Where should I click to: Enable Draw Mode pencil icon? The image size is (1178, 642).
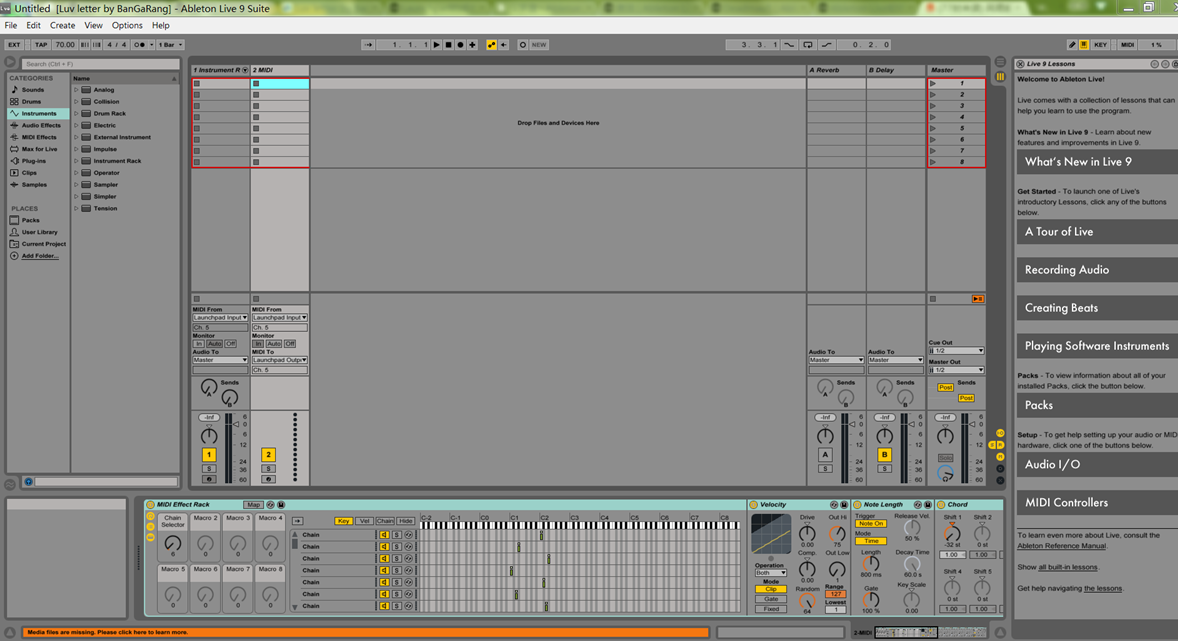(1072, 45)
